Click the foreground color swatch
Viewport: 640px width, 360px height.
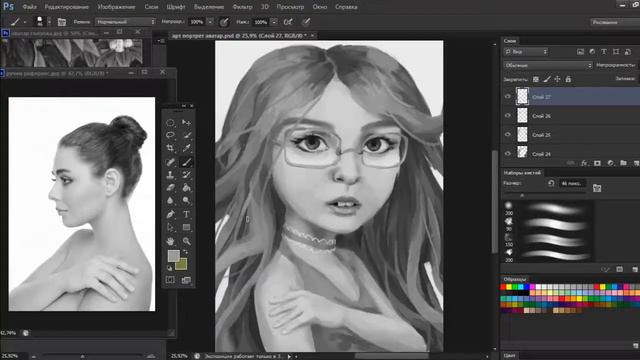173,256
